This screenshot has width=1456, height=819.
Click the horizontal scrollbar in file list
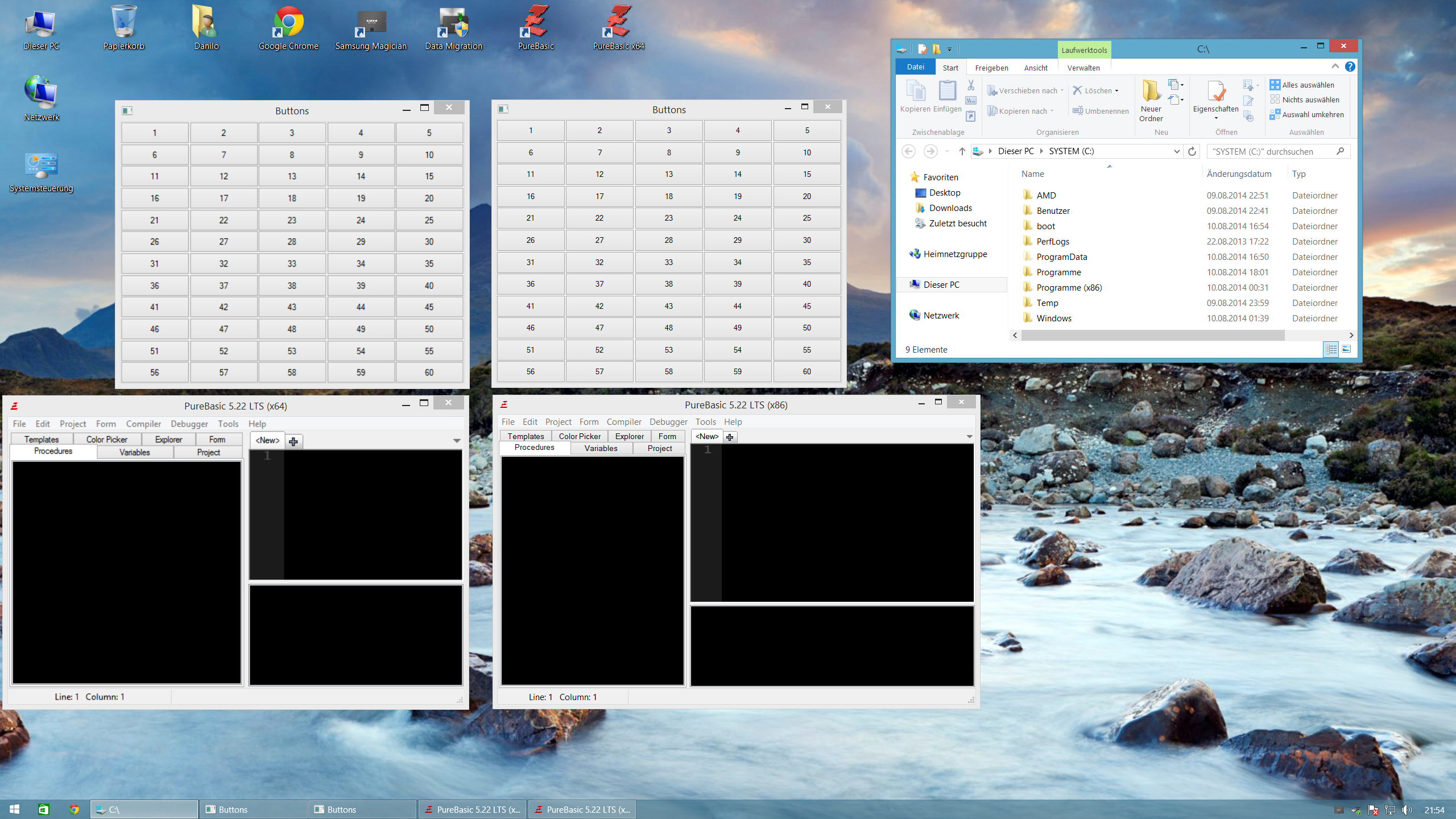click(x=1152, y=336)
